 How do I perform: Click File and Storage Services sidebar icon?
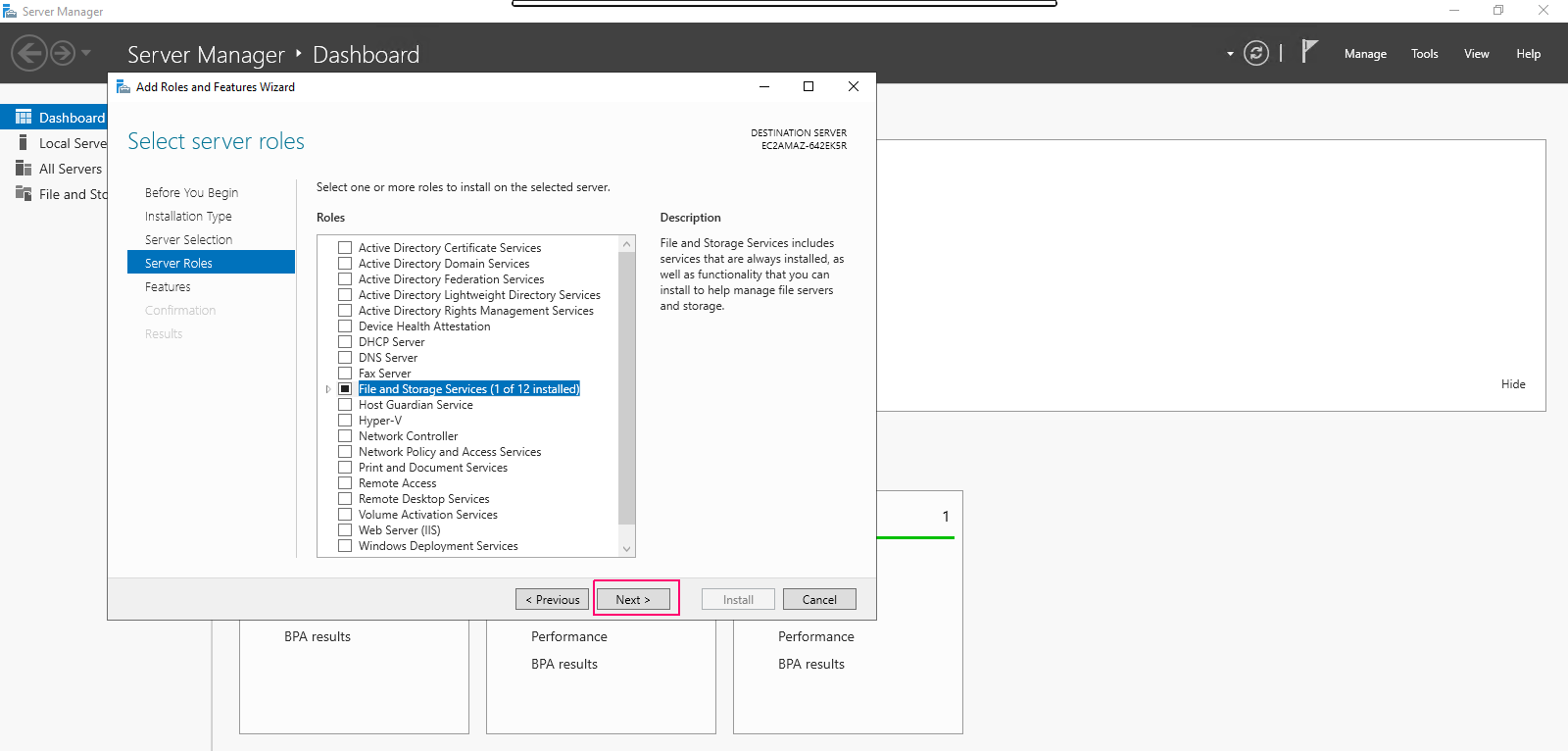point(24,193)
